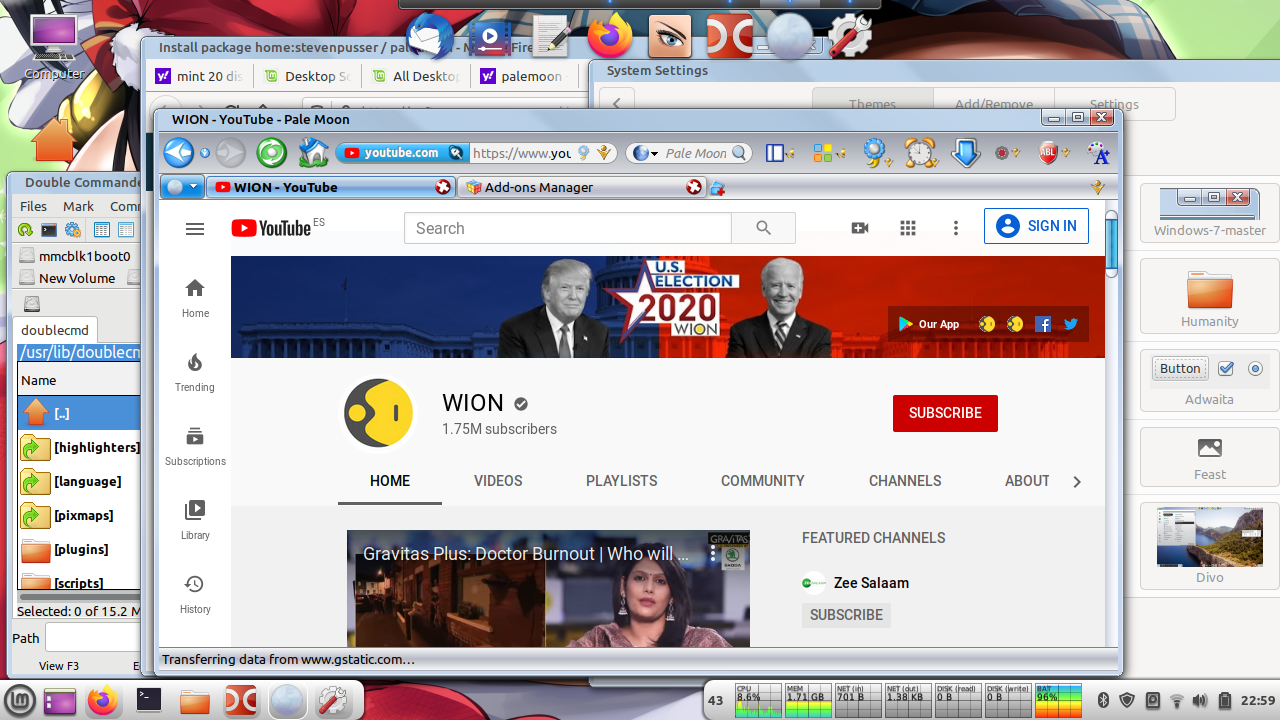Screen dimensions: 1280x720
Task: Go back in Pale Moon browser
Action: [x=178, y=153]
